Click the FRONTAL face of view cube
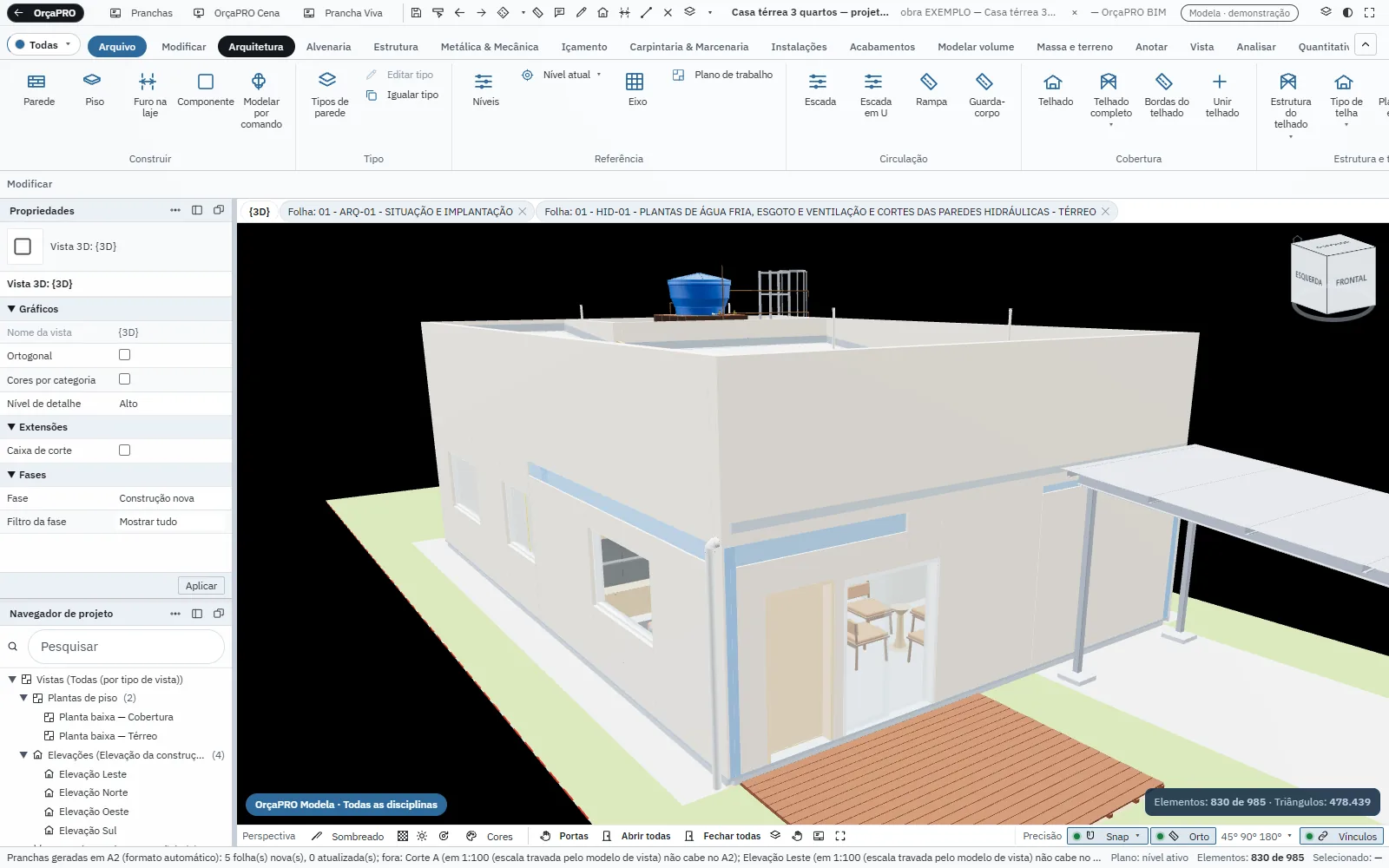 (1351, 280)
